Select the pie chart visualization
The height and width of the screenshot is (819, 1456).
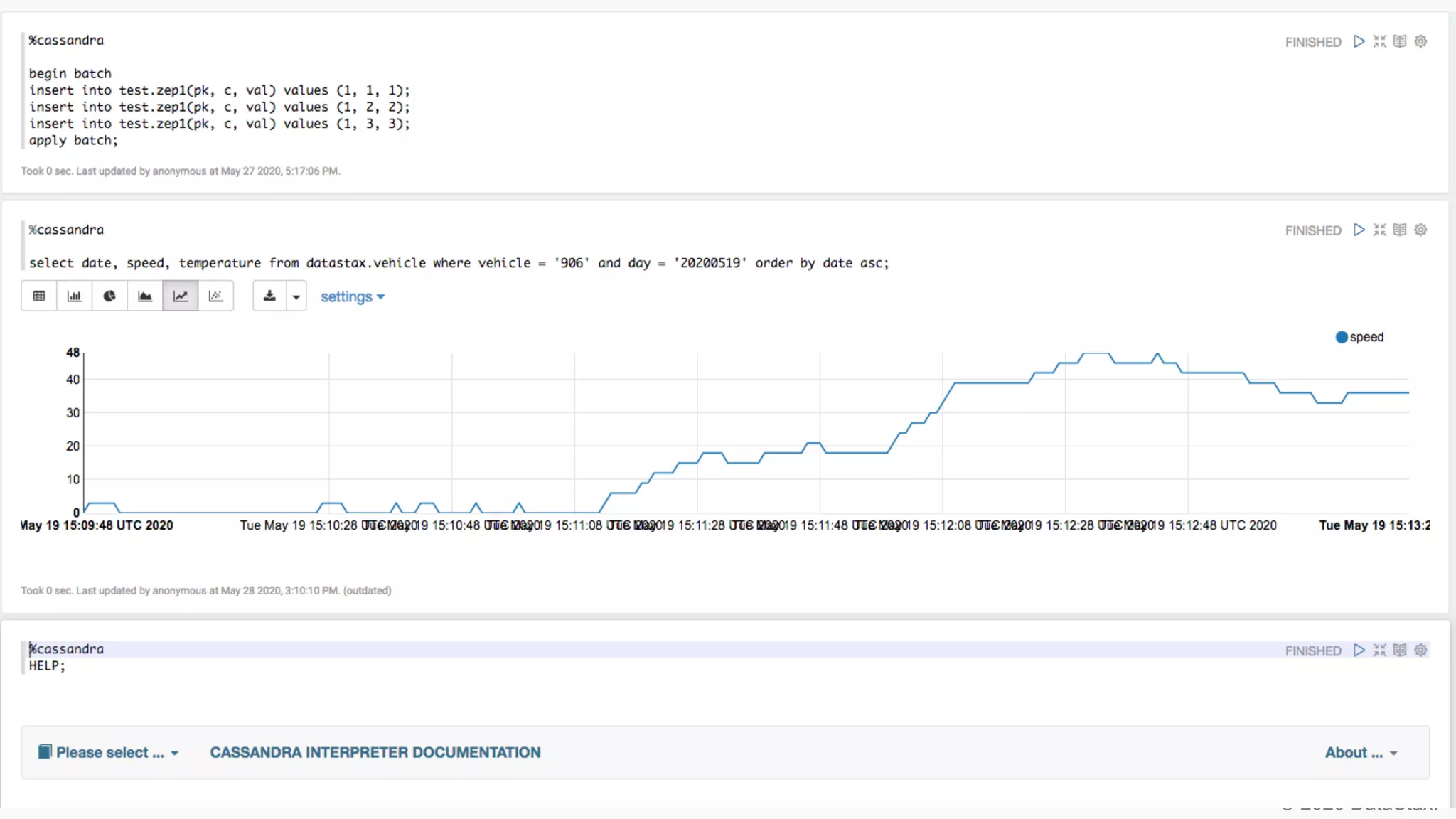109,296
